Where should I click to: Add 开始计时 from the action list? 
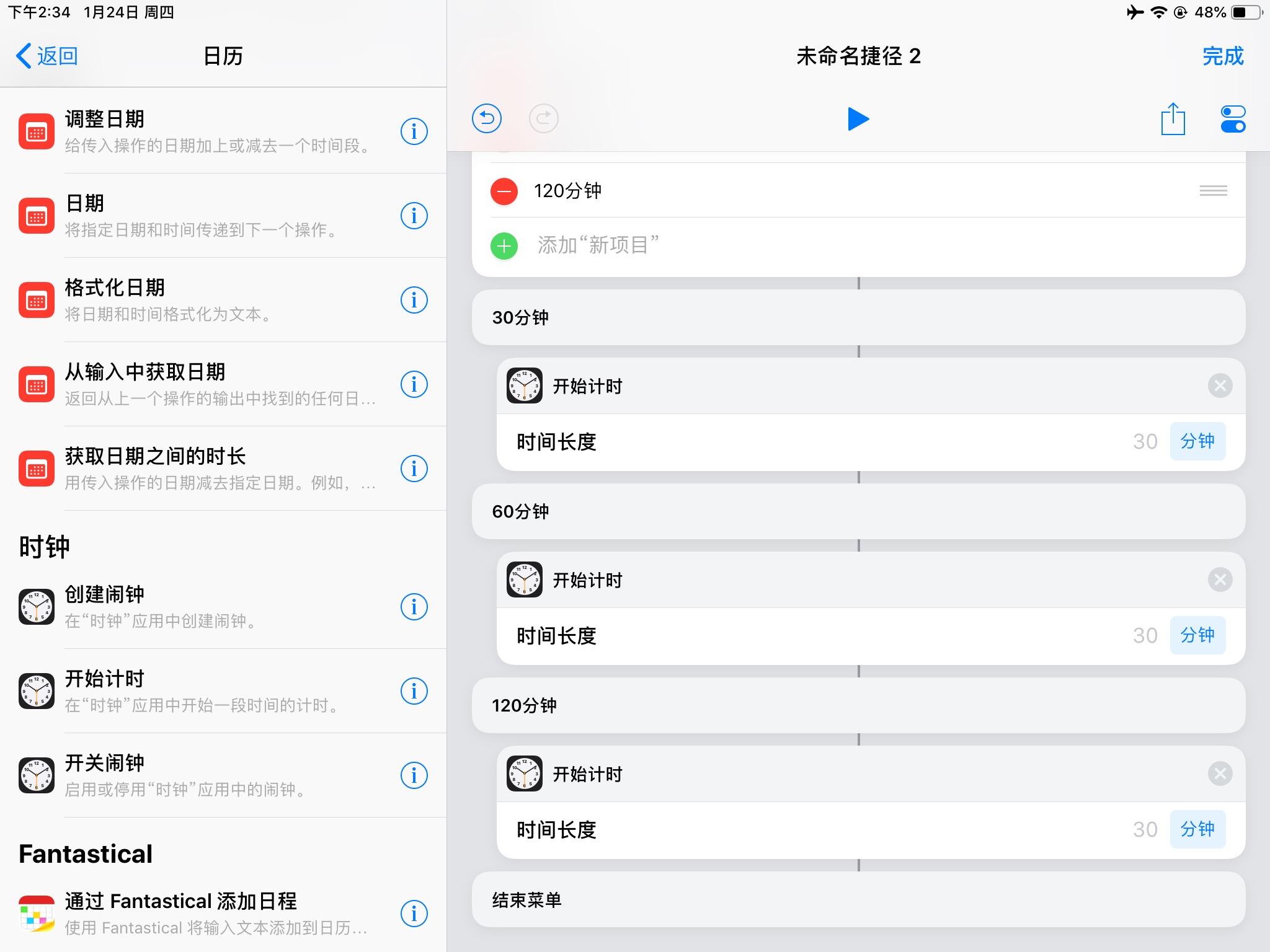coord(223,691)
